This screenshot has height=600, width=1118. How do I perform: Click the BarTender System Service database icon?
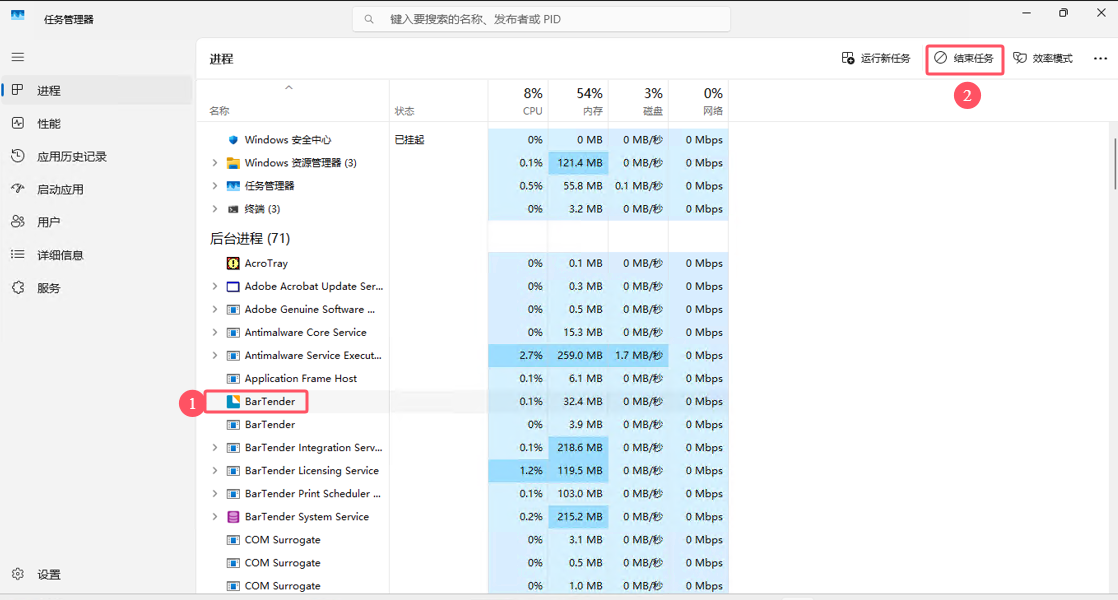(x=233, y=517)
